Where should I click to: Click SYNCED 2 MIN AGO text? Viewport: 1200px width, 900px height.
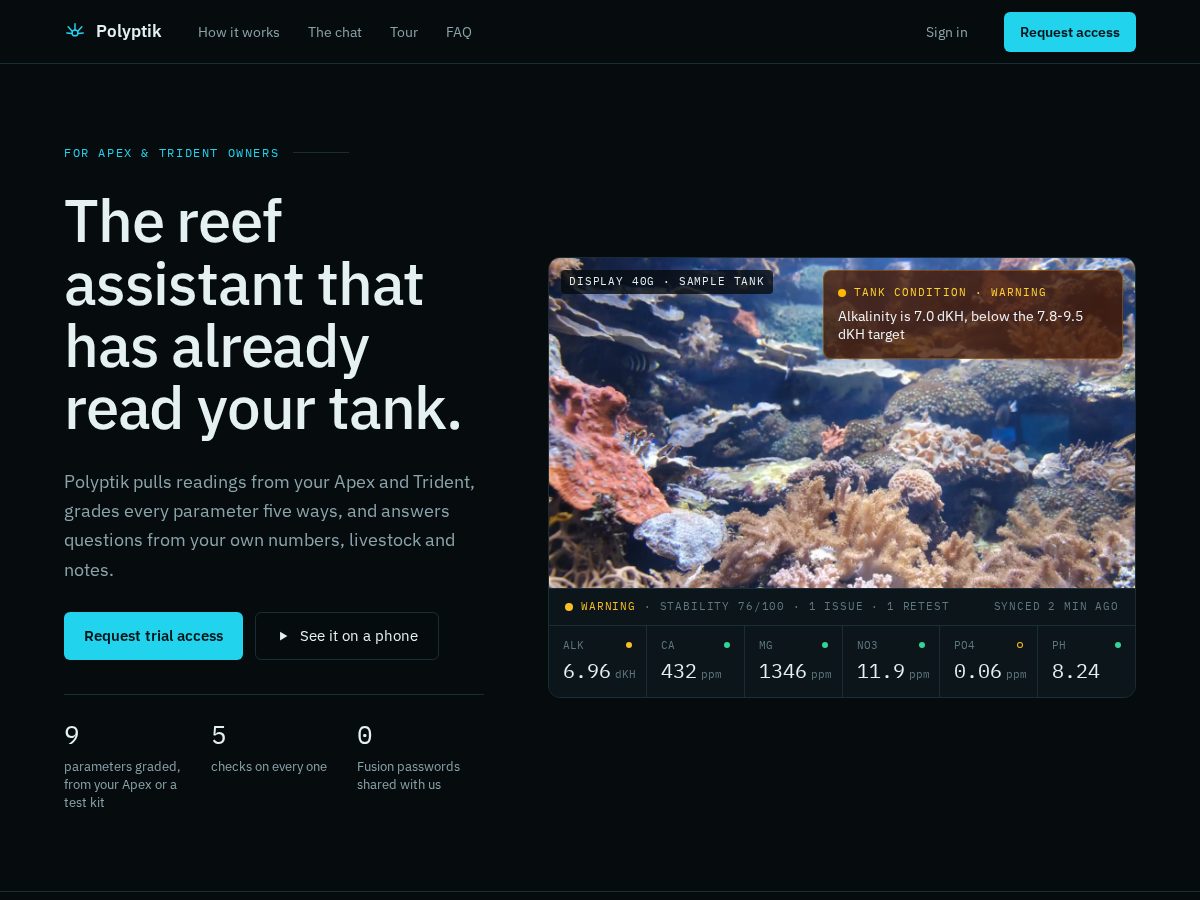tap(1056, 607)
